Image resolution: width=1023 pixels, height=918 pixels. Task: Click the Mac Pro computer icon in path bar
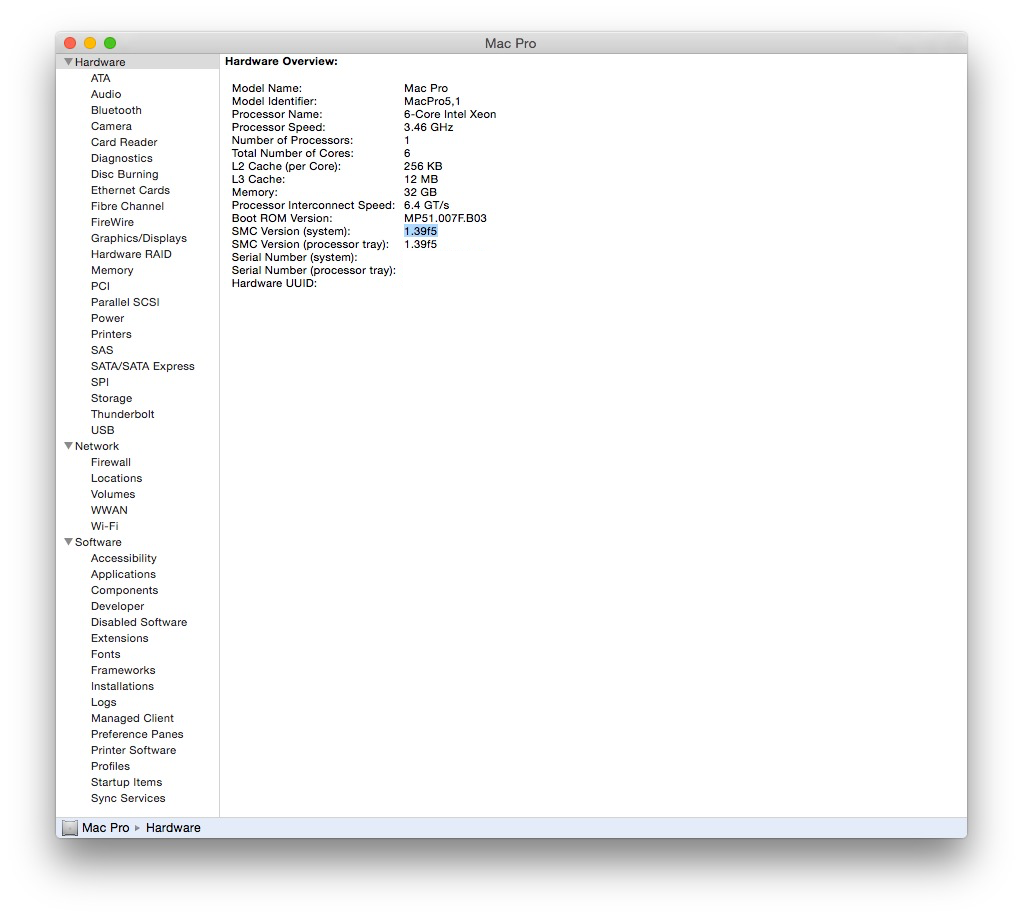point(70,828)
